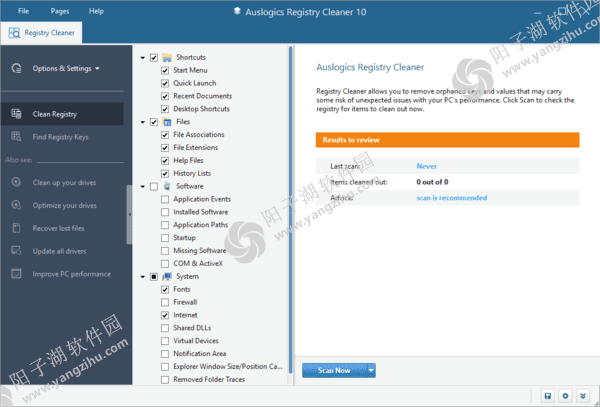
Task: Click the scan is recommended link
Action: (452, 198)
